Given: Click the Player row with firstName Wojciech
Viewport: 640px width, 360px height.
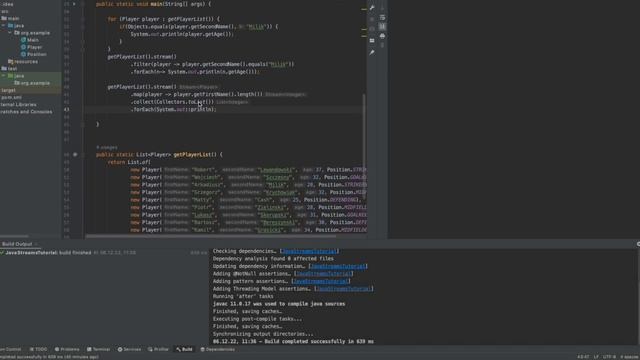Looking at the screenshot, I should pos(248,178).
